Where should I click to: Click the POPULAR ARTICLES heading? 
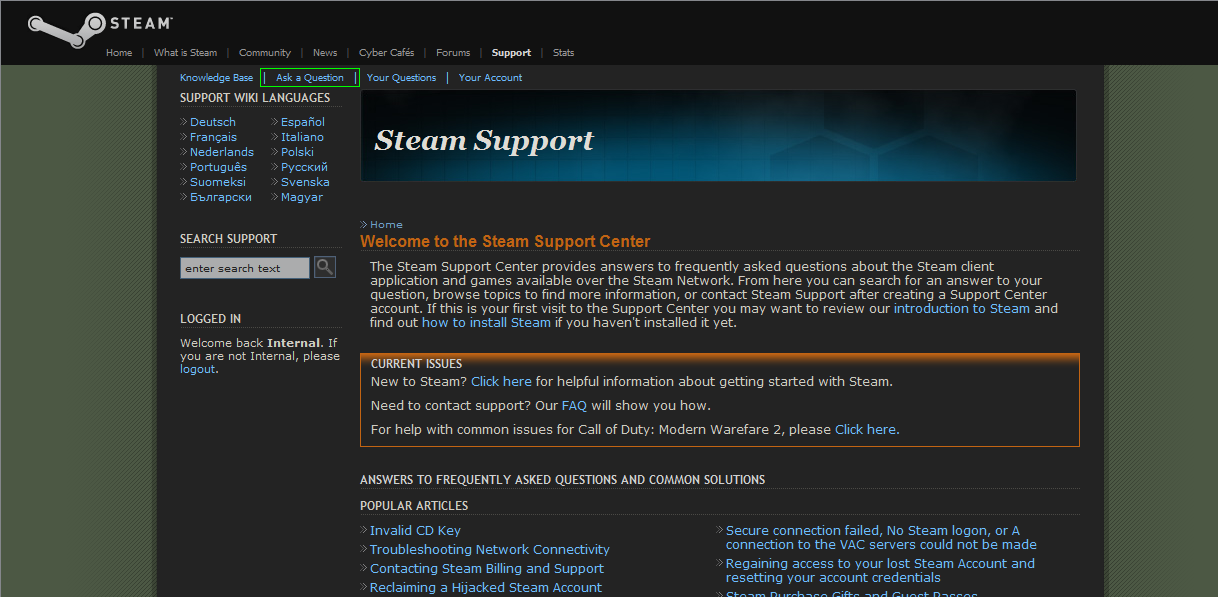pyautogui.click(x=414, y=506)
